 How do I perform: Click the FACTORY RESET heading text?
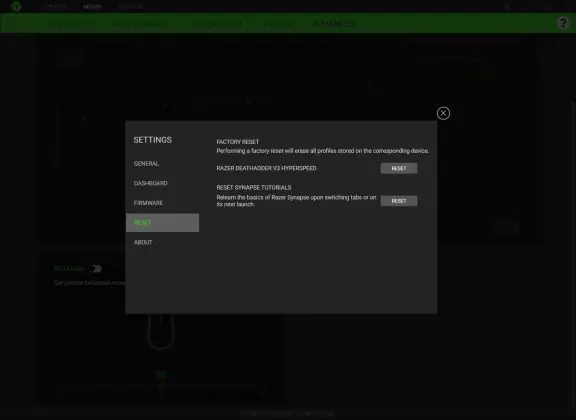[238, 141]
